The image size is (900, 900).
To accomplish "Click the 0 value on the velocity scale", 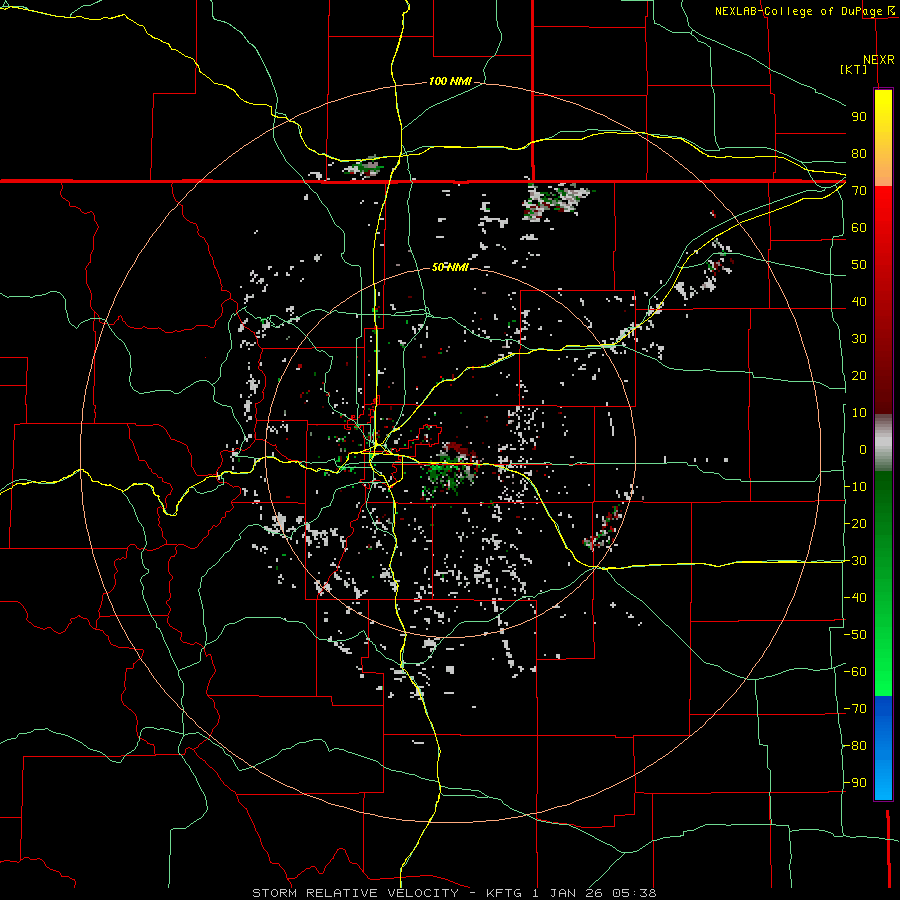I will [863, 449].
